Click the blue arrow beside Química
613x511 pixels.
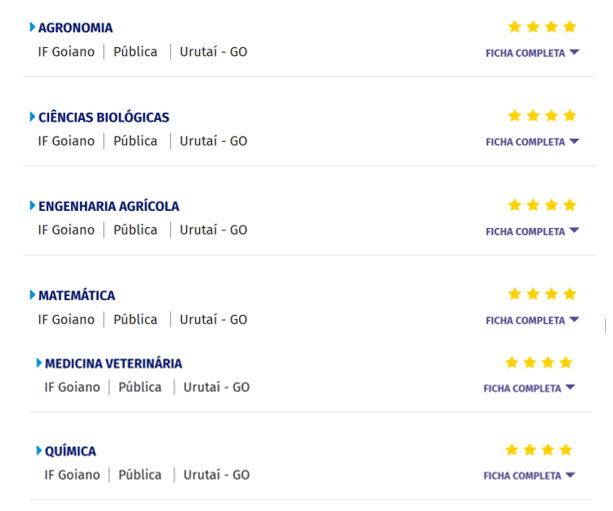pos(39,451)
